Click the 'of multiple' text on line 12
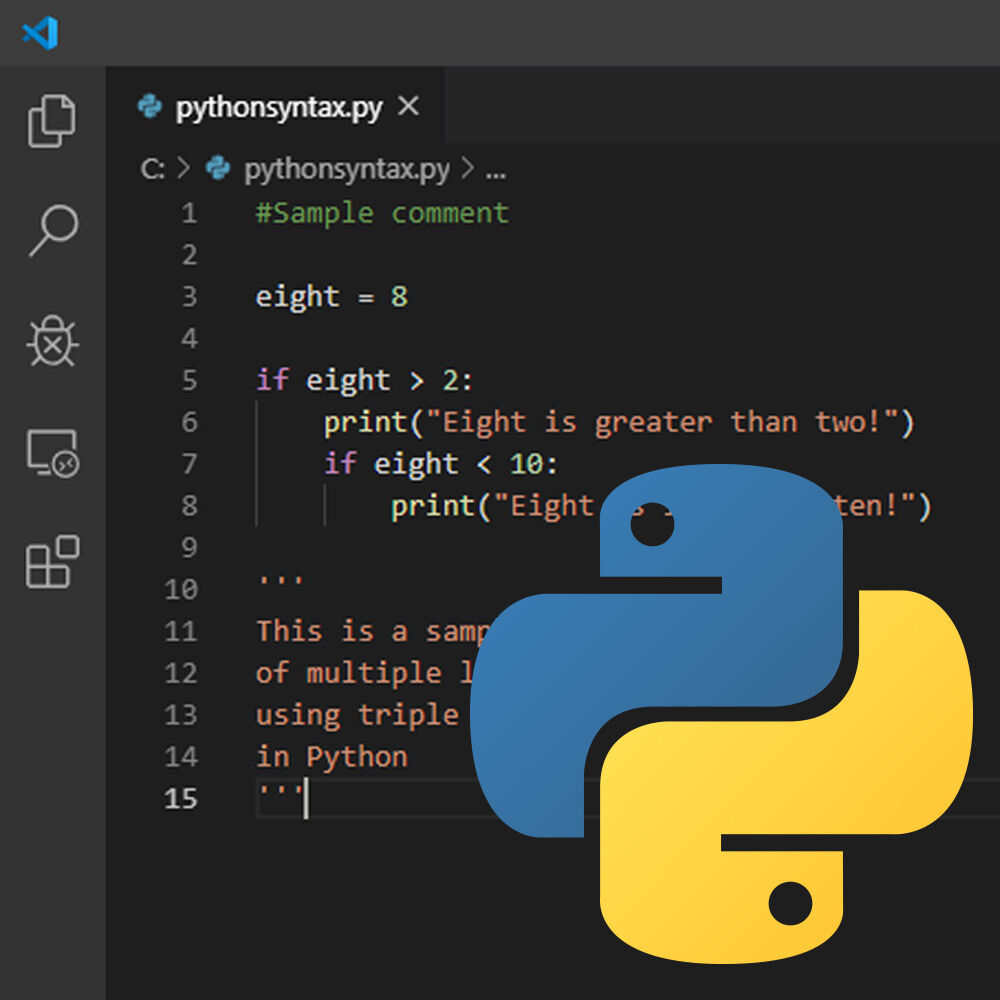 tap(348, 673)
